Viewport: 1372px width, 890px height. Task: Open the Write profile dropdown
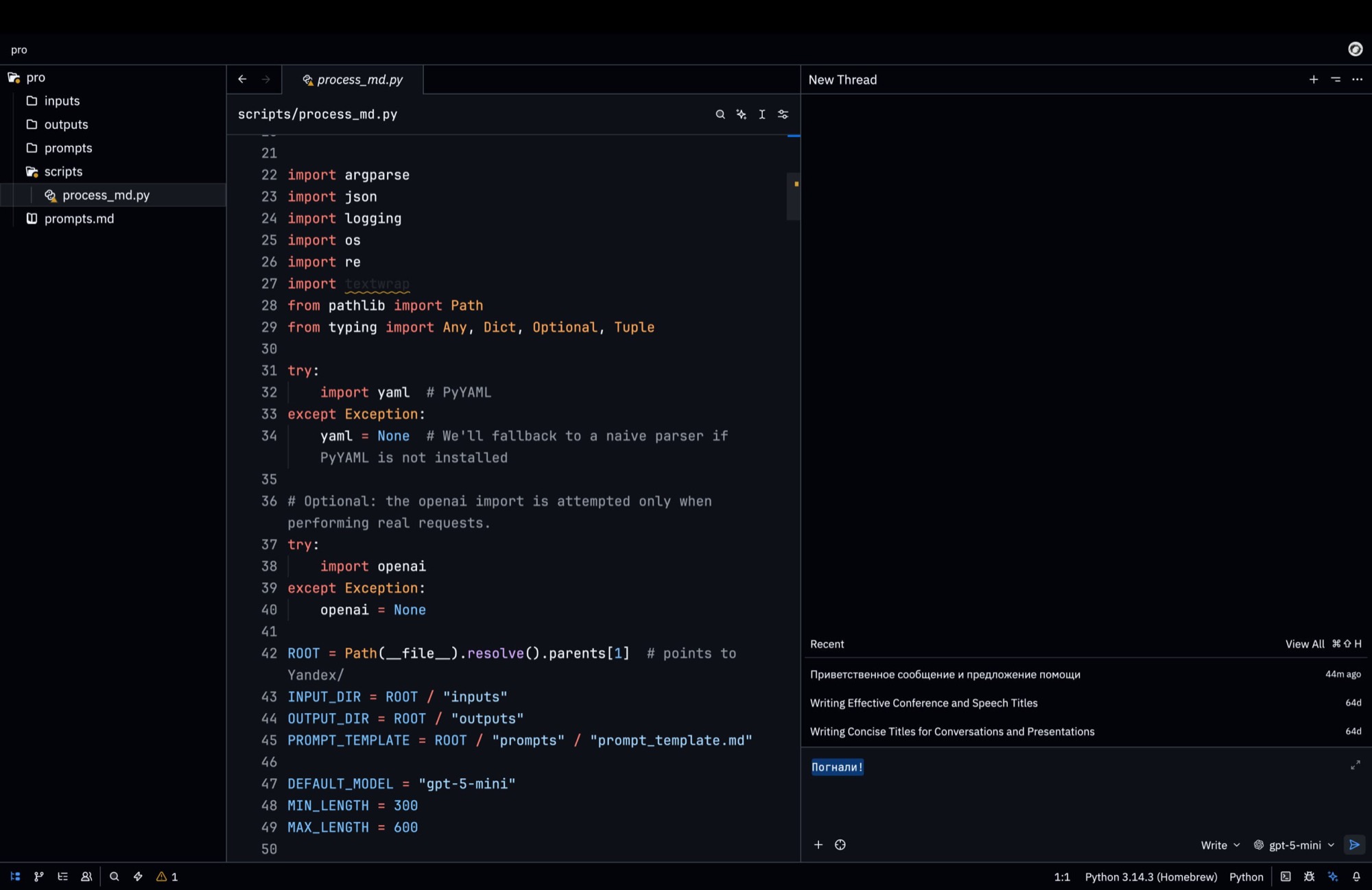tap(1220, 845)
